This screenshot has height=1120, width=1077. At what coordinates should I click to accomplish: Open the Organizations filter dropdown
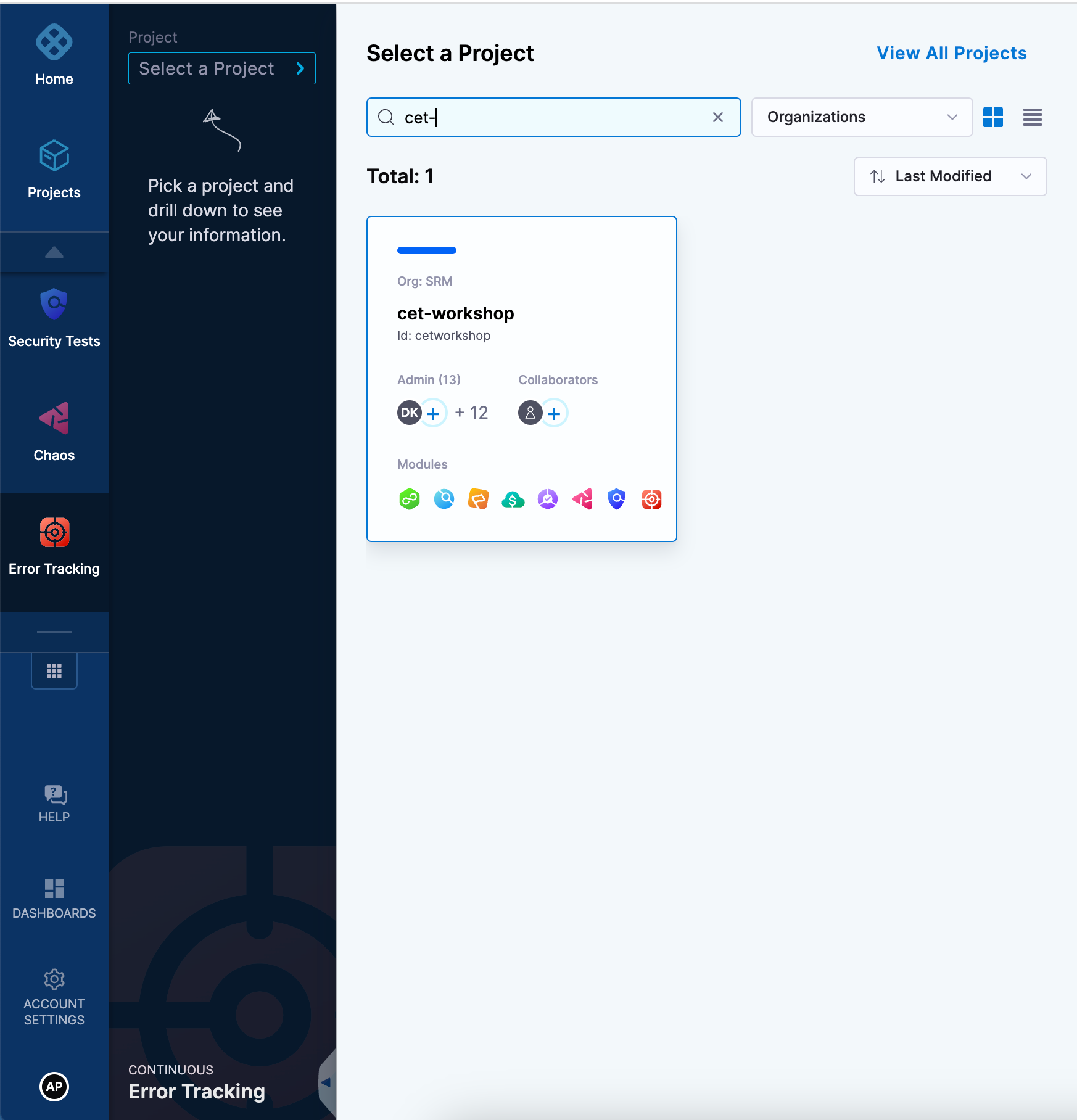(x=861, y=117)
